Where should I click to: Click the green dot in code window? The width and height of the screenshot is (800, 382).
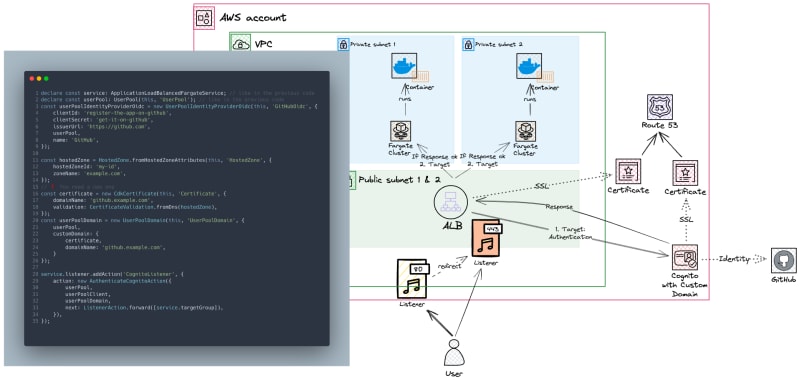46,79
